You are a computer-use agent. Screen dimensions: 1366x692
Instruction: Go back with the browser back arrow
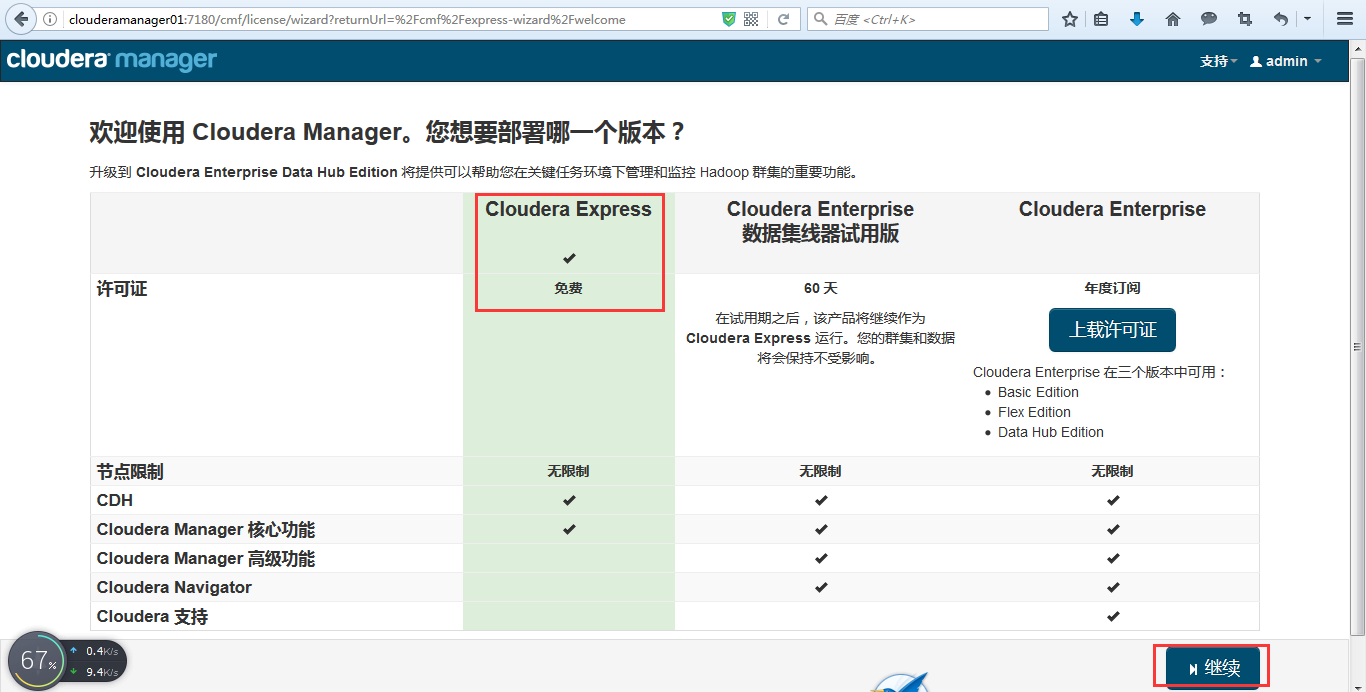click(x=21, y=19)
